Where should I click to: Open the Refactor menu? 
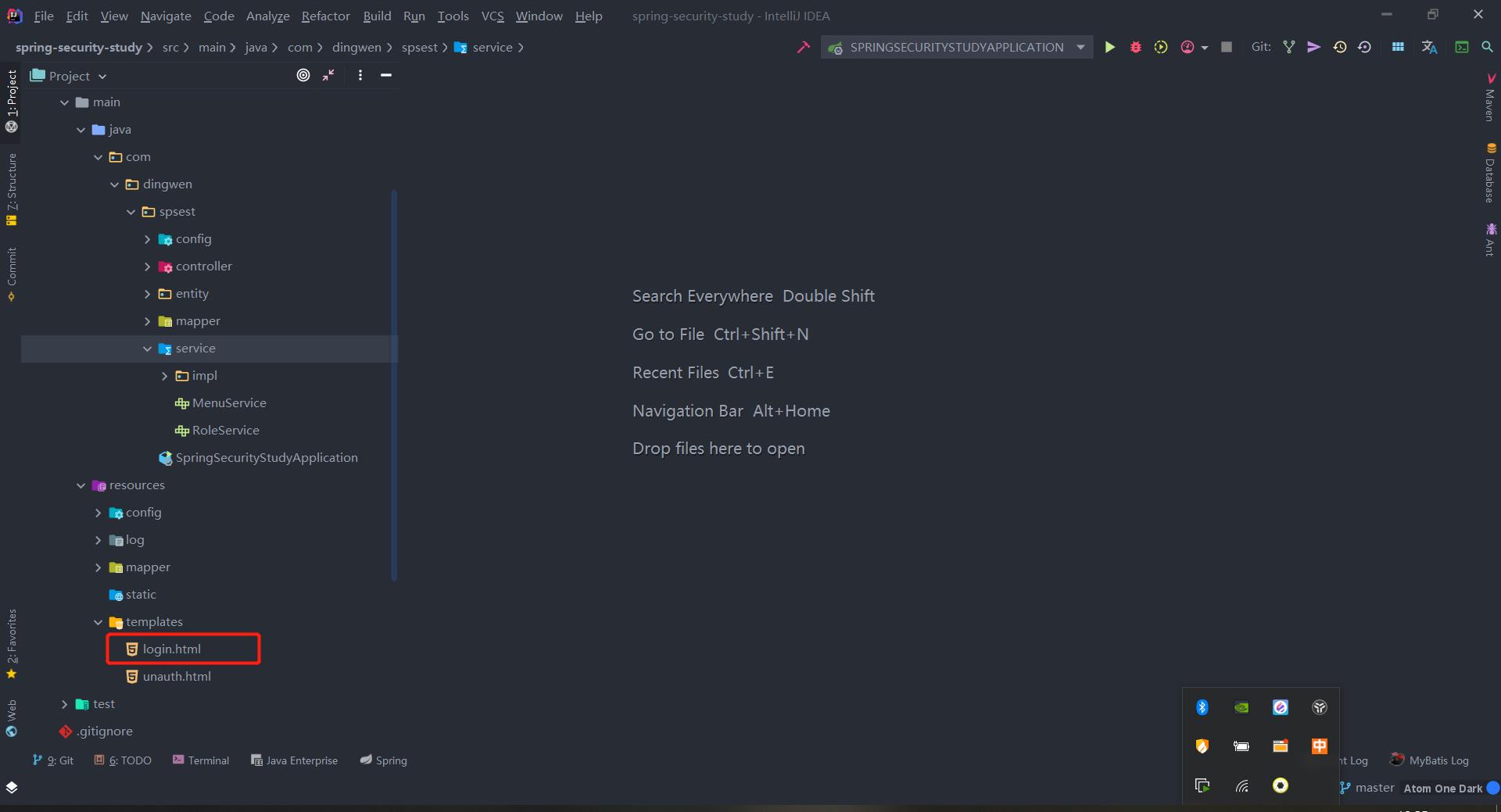[x=325, y=16]
